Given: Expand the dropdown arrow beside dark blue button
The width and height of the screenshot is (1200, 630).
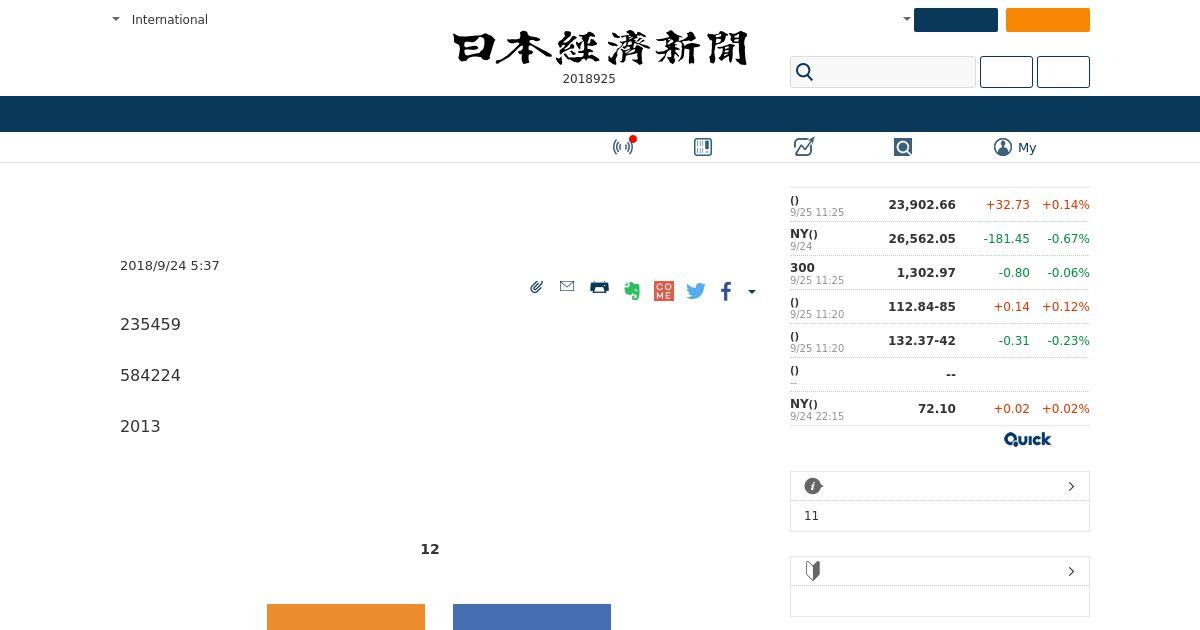Looking at the screenshot, I should [907, 19].
